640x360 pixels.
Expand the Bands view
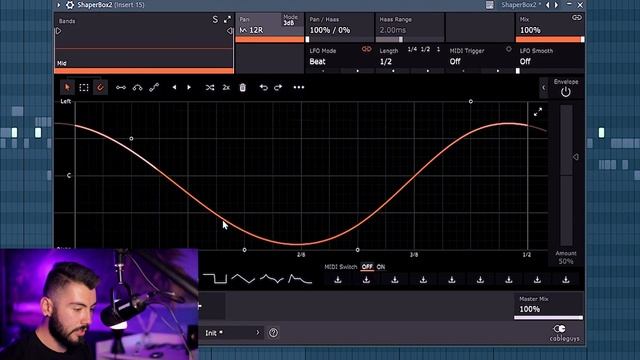point(227,19)
